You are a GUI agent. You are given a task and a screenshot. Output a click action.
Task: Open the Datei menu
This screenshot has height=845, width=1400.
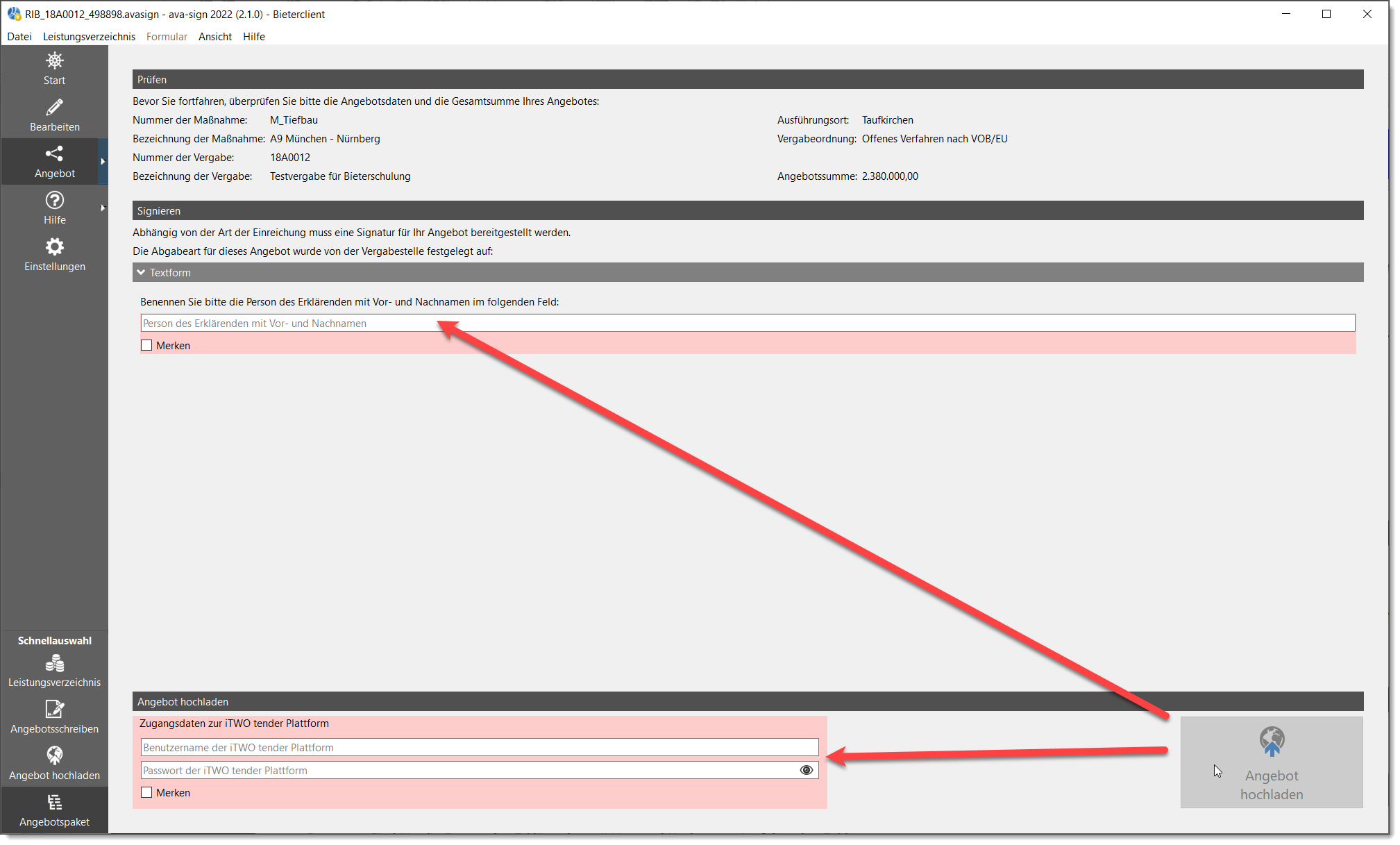19,36
